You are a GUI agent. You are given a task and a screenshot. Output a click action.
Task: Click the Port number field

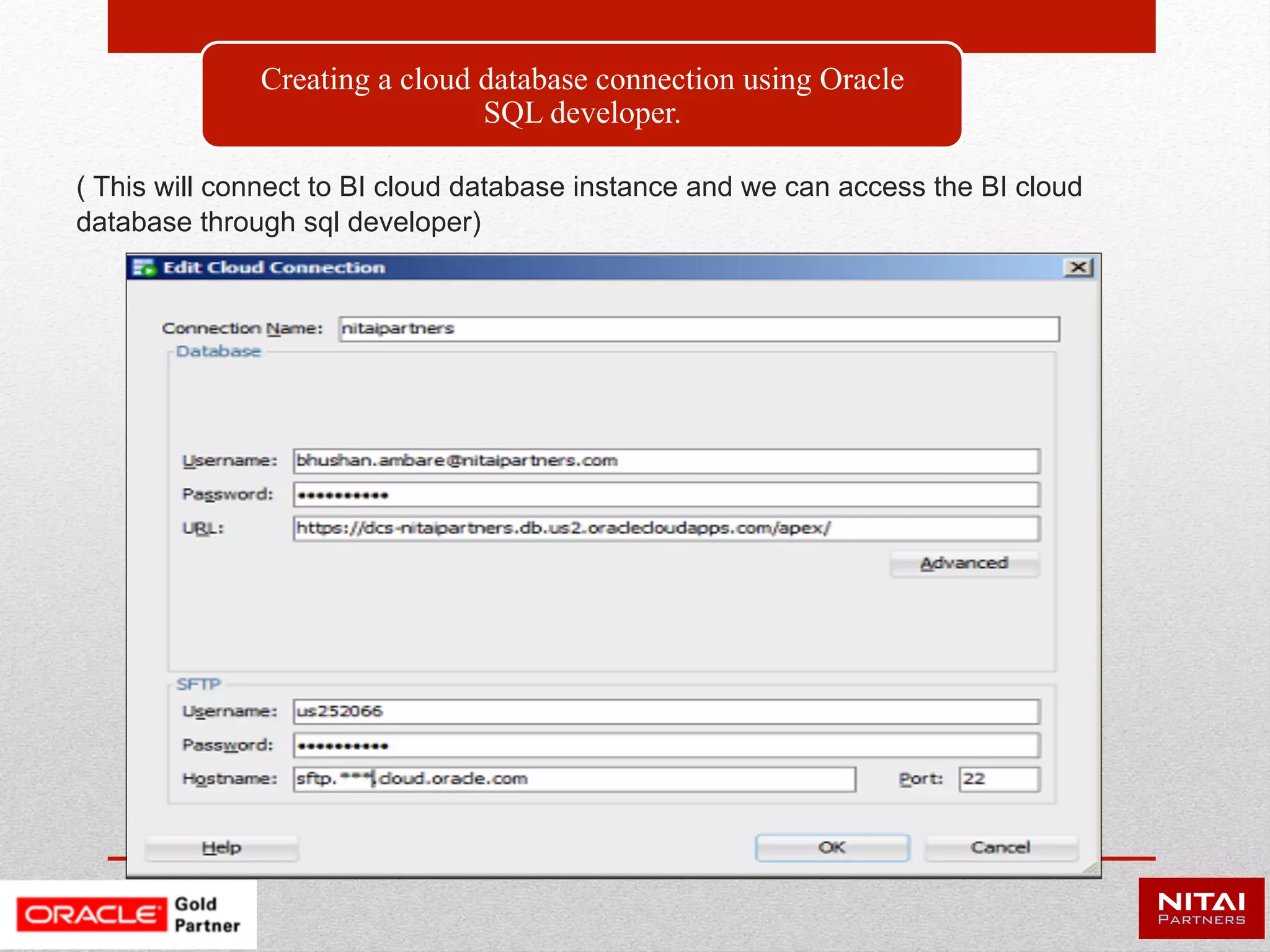pos(998,779)
